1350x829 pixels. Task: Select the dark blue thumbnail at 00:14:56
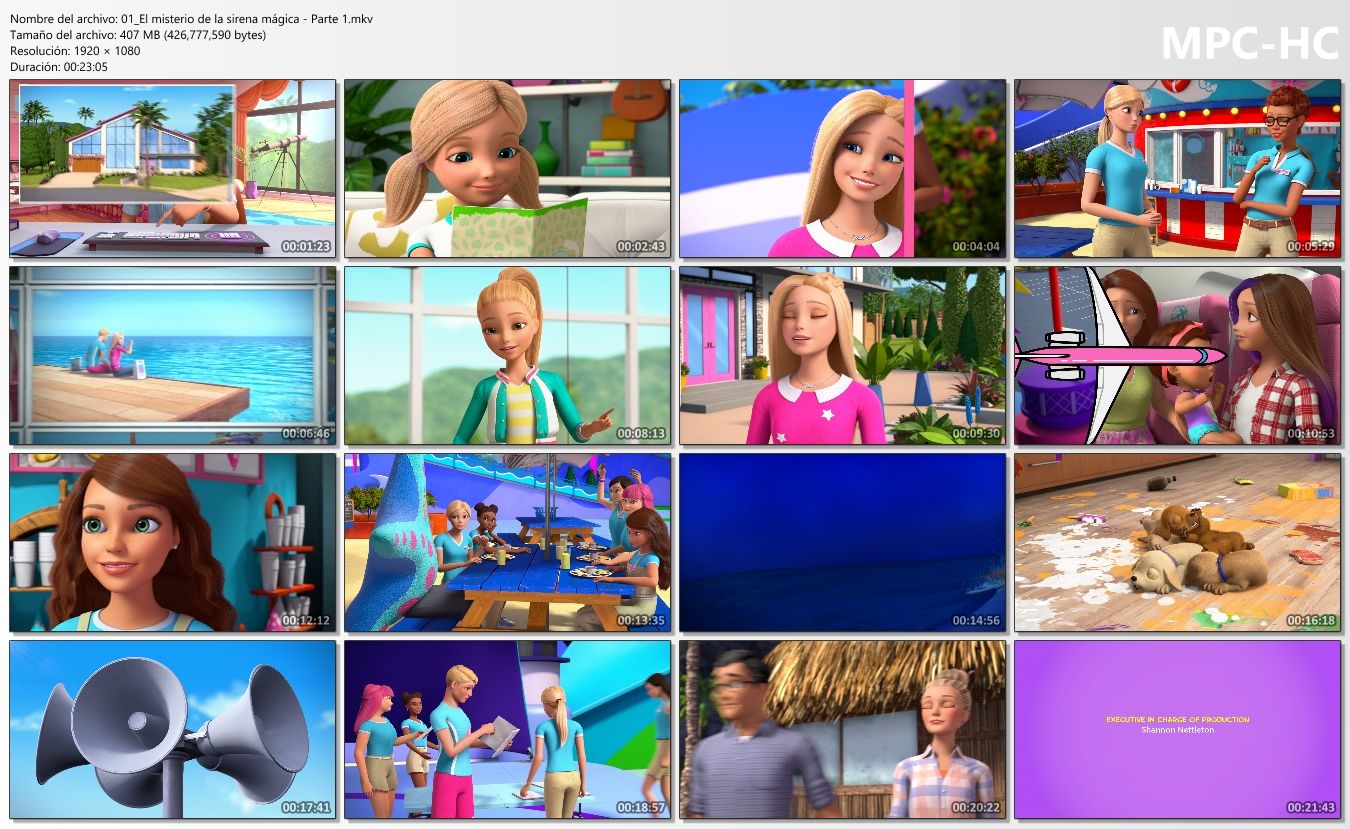[843, 543]
